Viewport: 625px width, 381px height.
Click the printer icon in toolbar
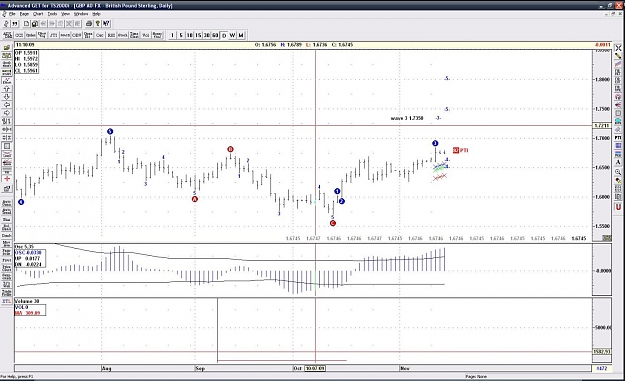click(89, 24)
